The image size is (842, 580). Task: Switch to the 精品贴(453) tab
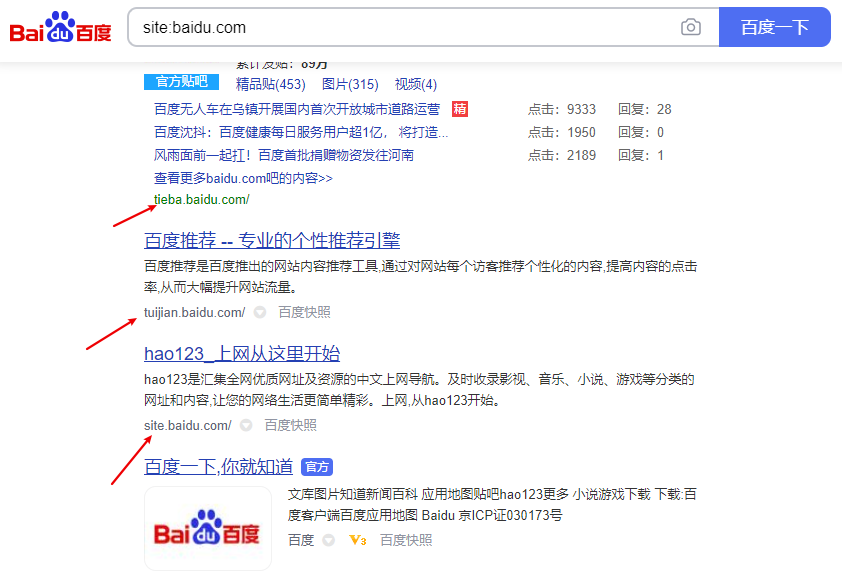pos(270,84)
